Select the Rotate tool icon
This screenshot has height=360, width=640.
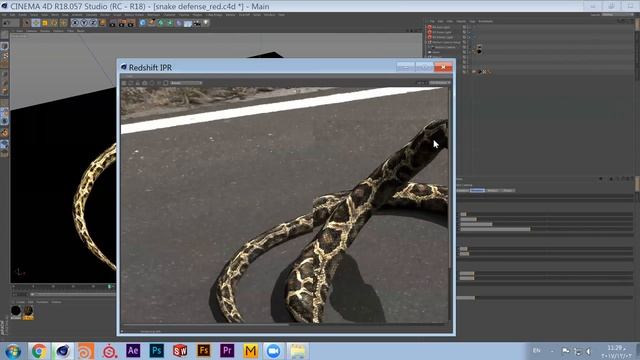click(54, 23)
